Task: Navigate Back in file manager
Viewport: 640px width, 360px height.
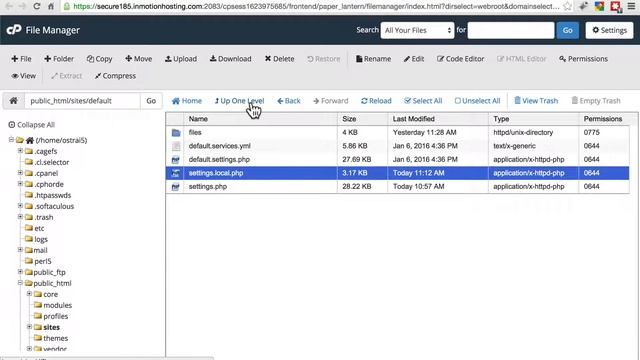Action: [289, 101]
